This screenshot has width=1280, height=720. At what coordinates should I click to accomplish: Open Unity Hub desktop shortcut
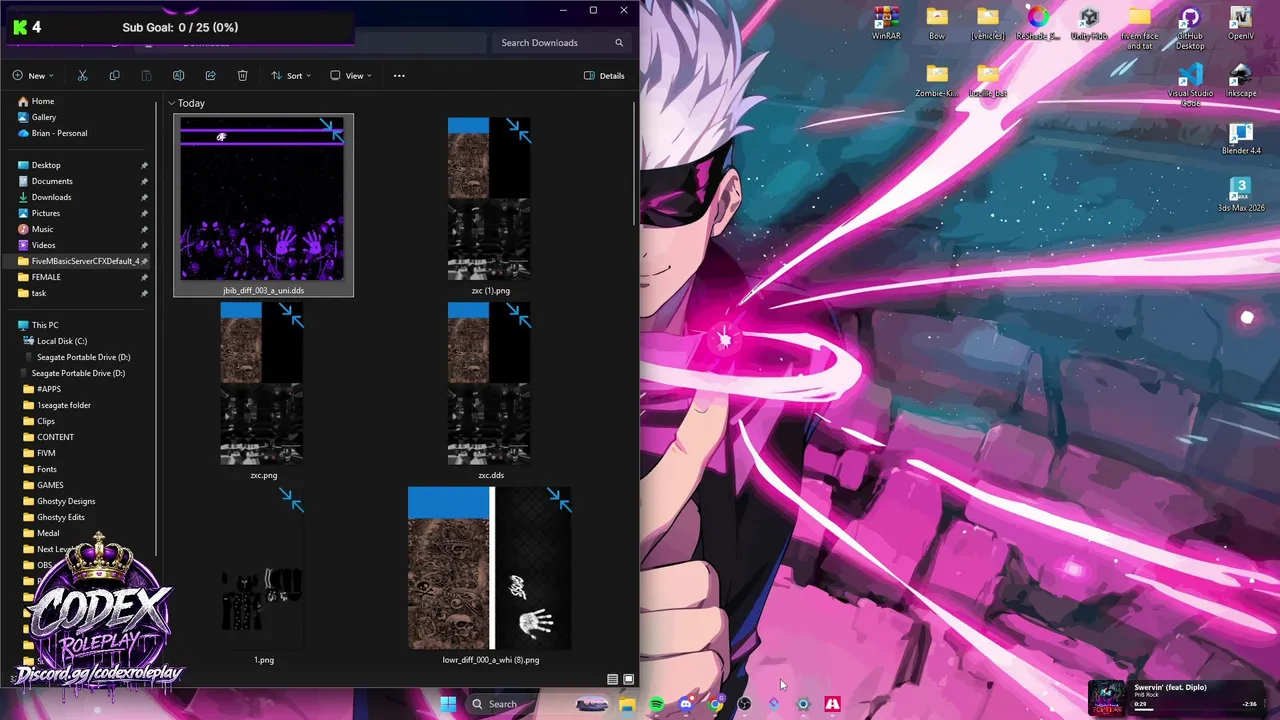(x=1089, y=24)
